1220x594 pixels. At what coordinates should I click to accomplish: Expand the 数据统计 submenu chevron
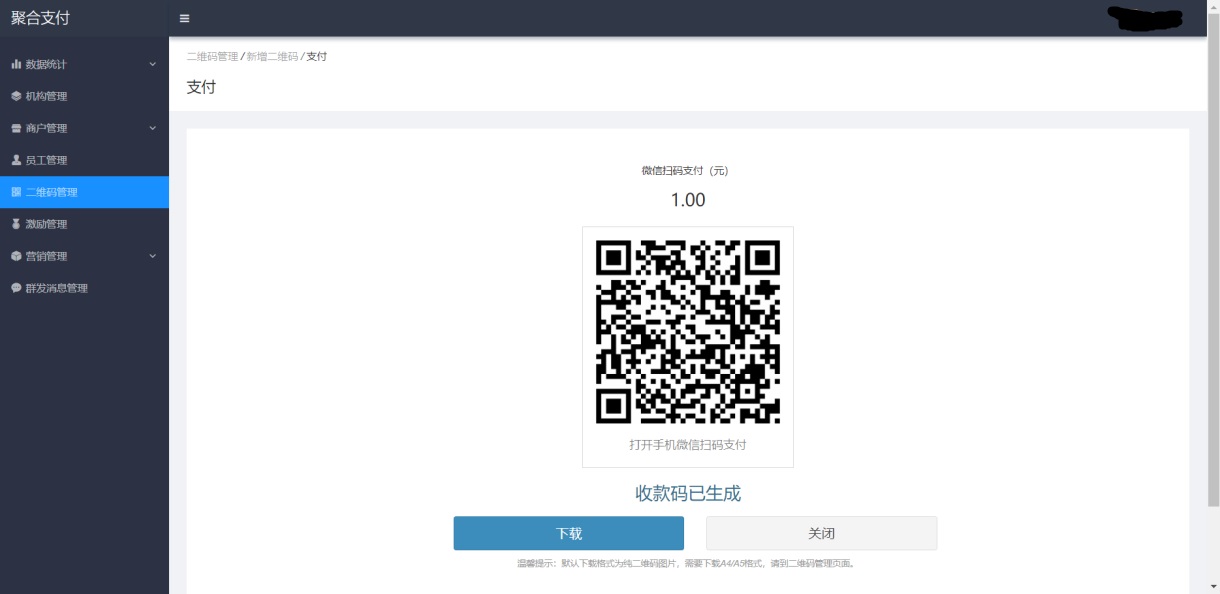point(153,64)
